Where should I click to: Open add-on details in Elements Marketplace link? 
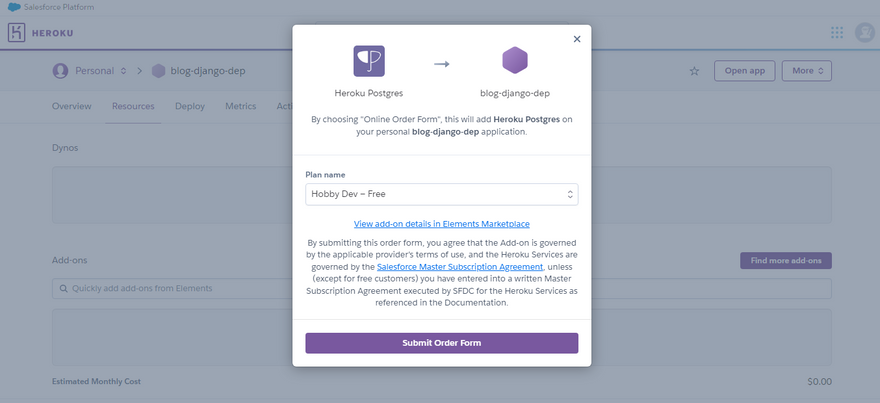coord(441,224)
